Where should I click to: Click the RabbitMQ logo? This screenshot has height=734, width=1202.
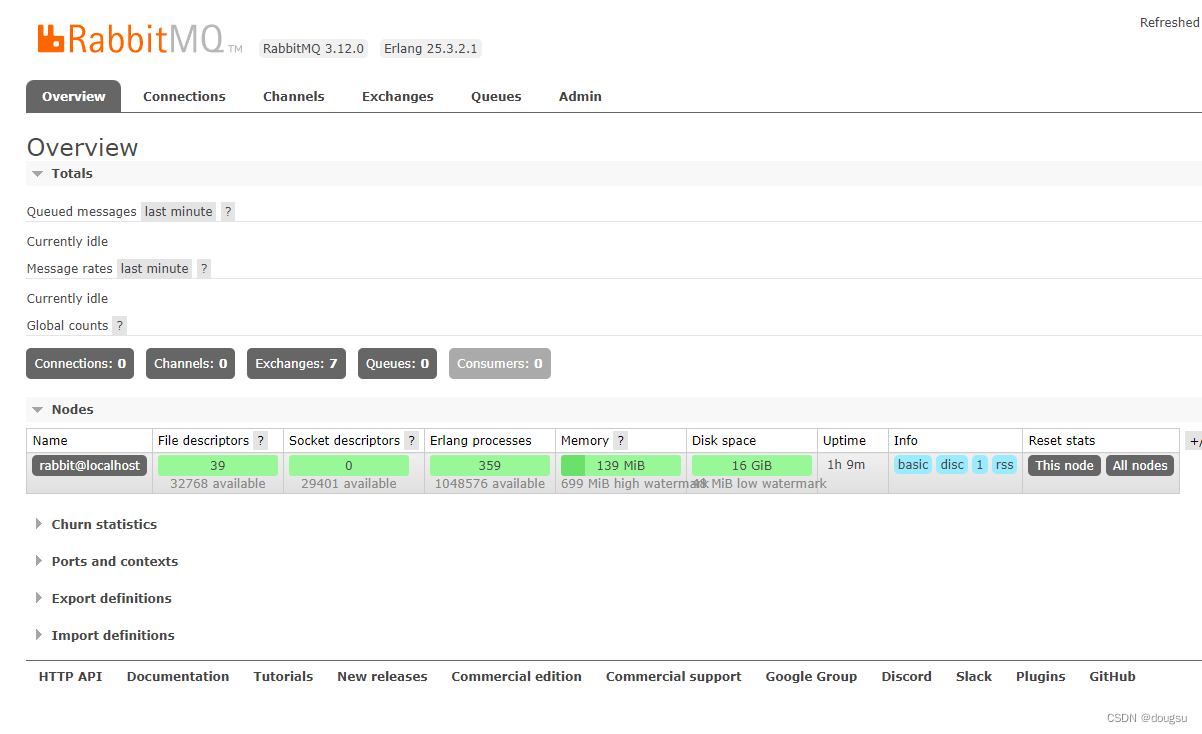(x=140, y=39)
